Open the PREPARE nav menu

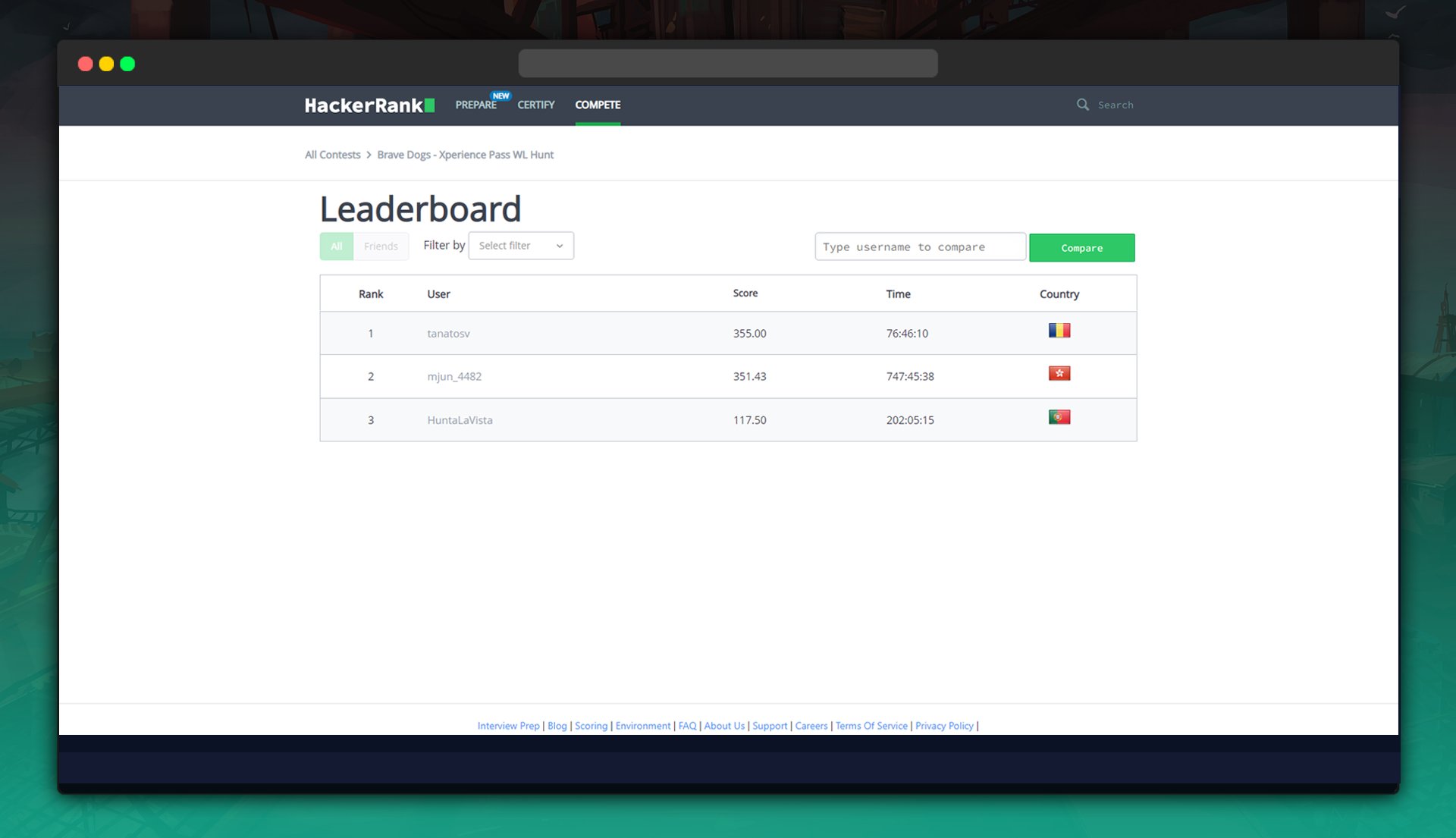(475, 105)
